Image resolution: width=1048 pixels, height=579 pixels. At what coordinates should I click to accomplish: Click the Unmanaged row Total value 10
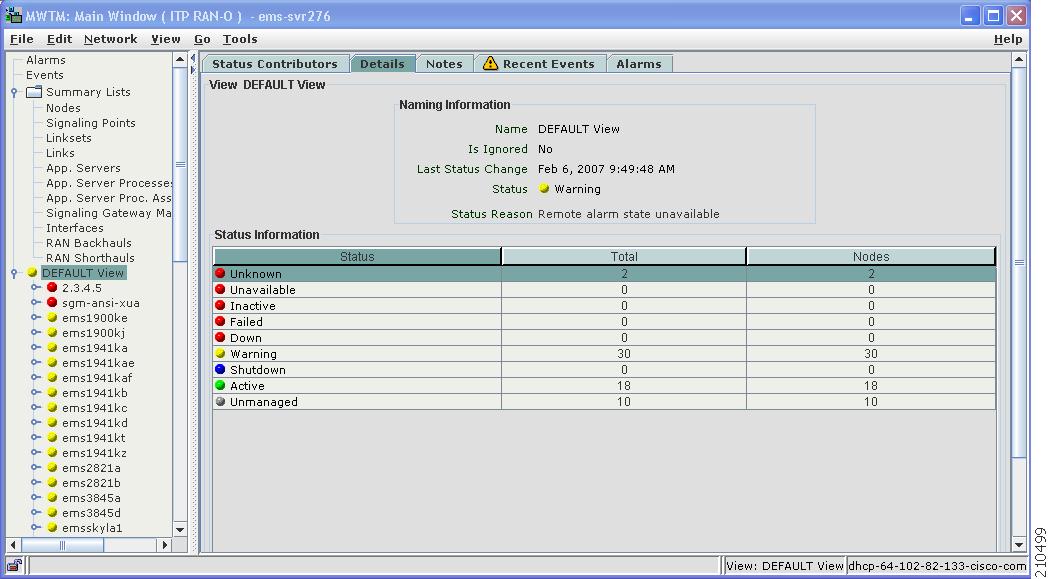coord(624,402)
